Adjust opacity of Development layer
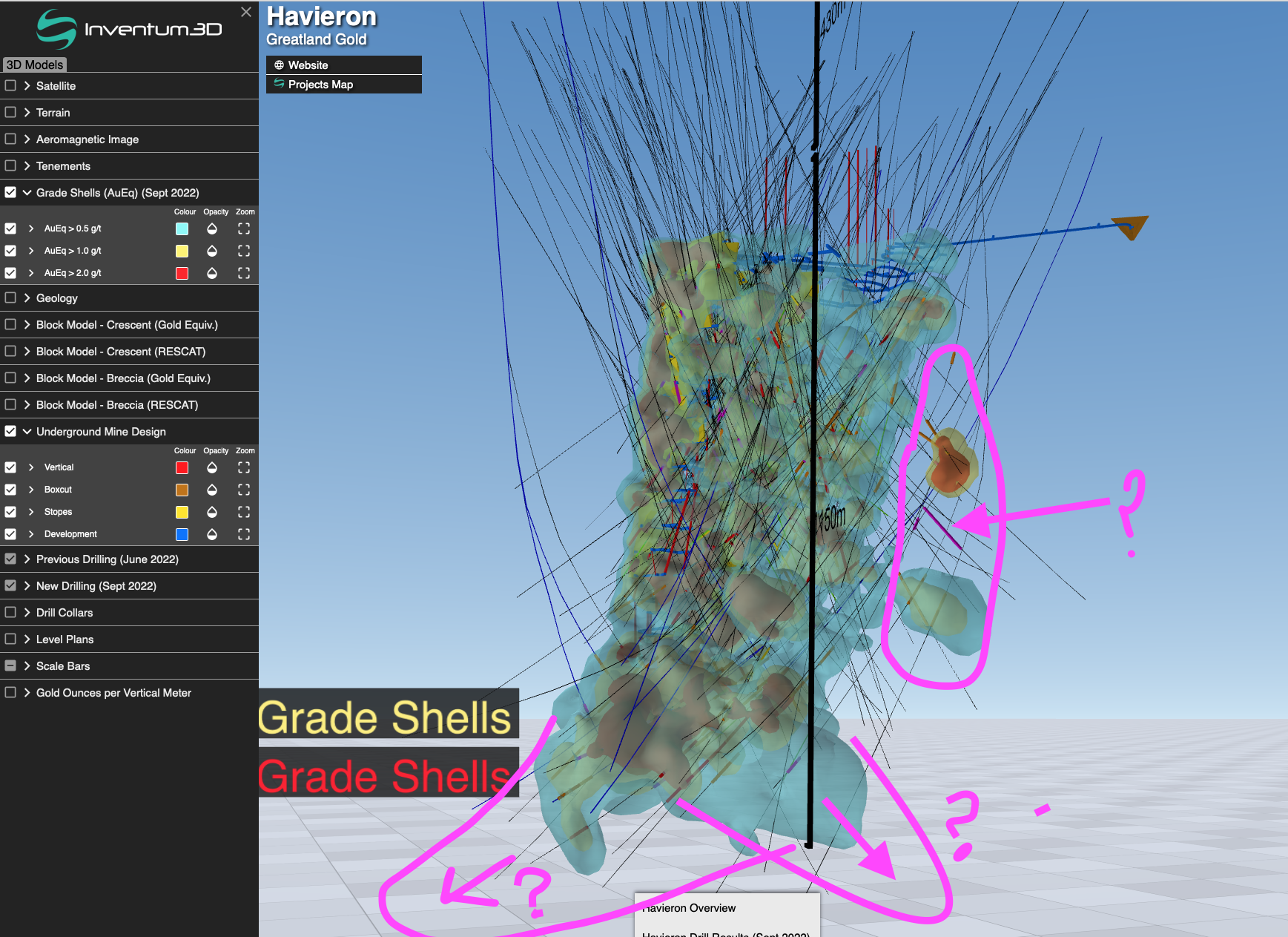 pos(212,534)
